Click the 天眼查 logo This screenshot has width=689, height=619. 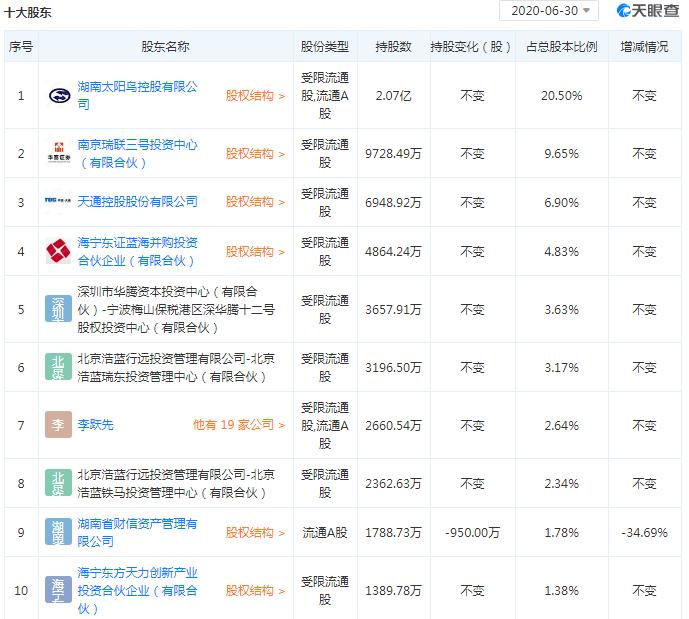tap(648, 11)
